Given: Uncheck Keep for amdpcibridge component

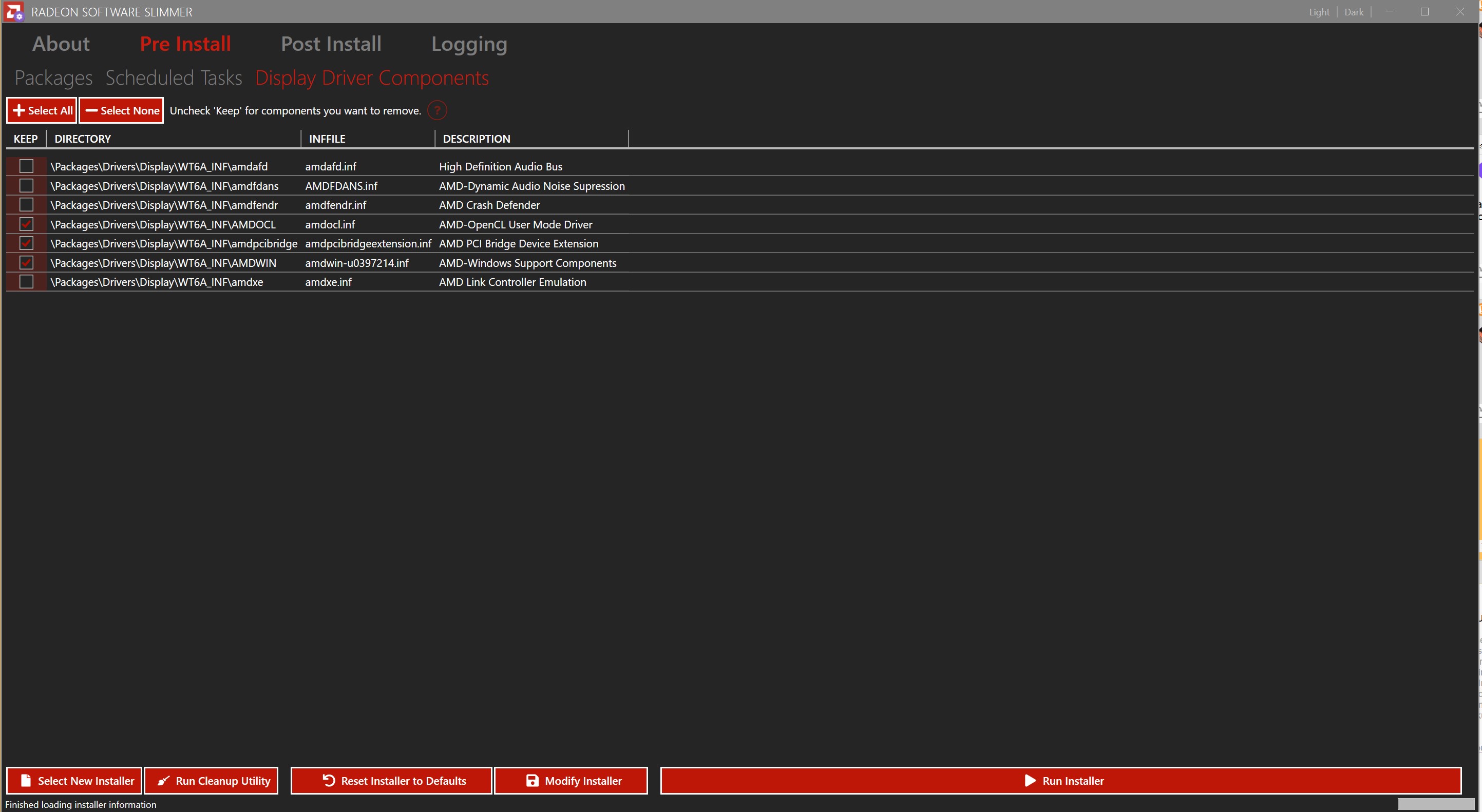Looking at the screenshot, I should coord(27,243).
